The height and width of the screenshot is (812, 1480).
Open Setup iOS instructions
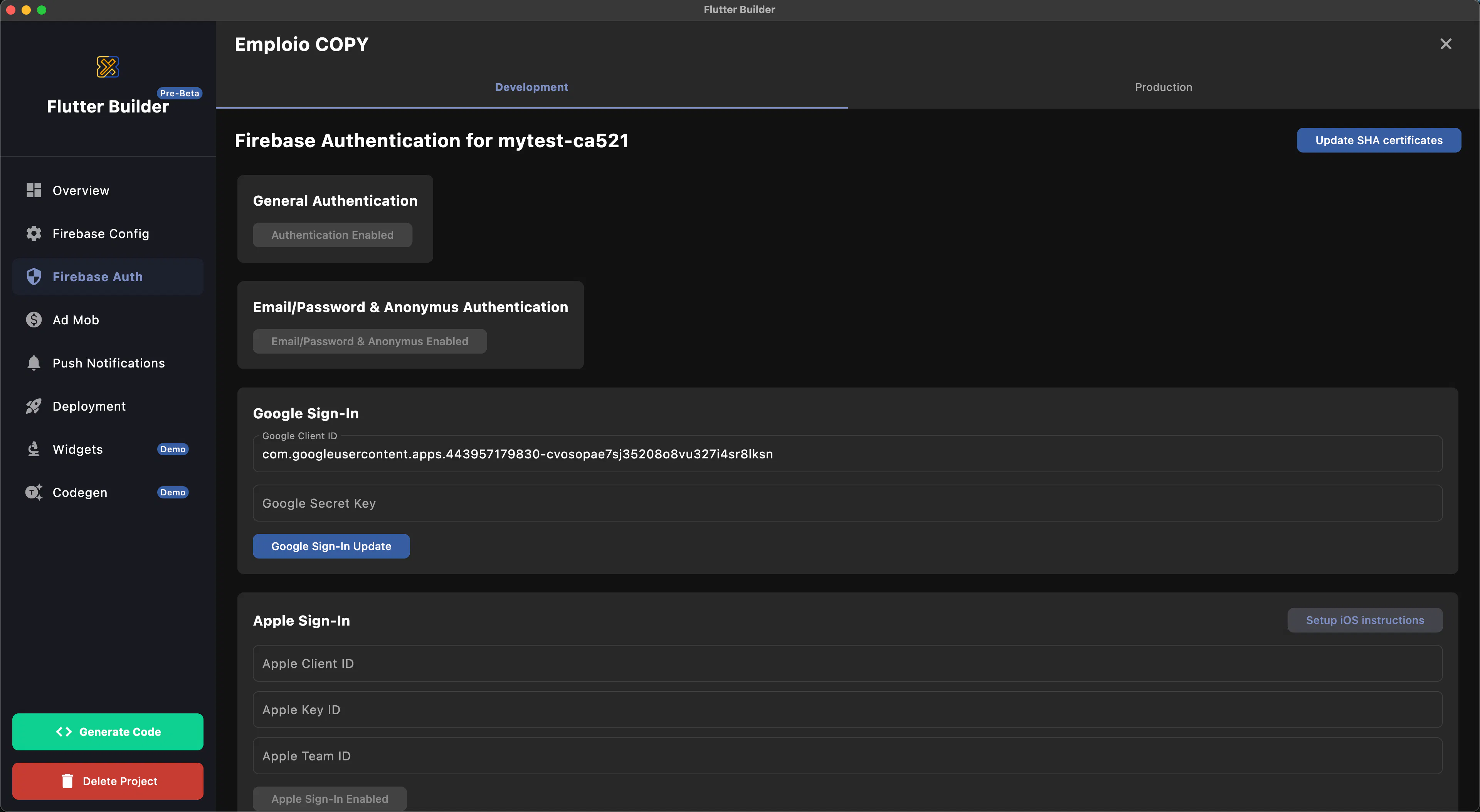point(1365,620)
